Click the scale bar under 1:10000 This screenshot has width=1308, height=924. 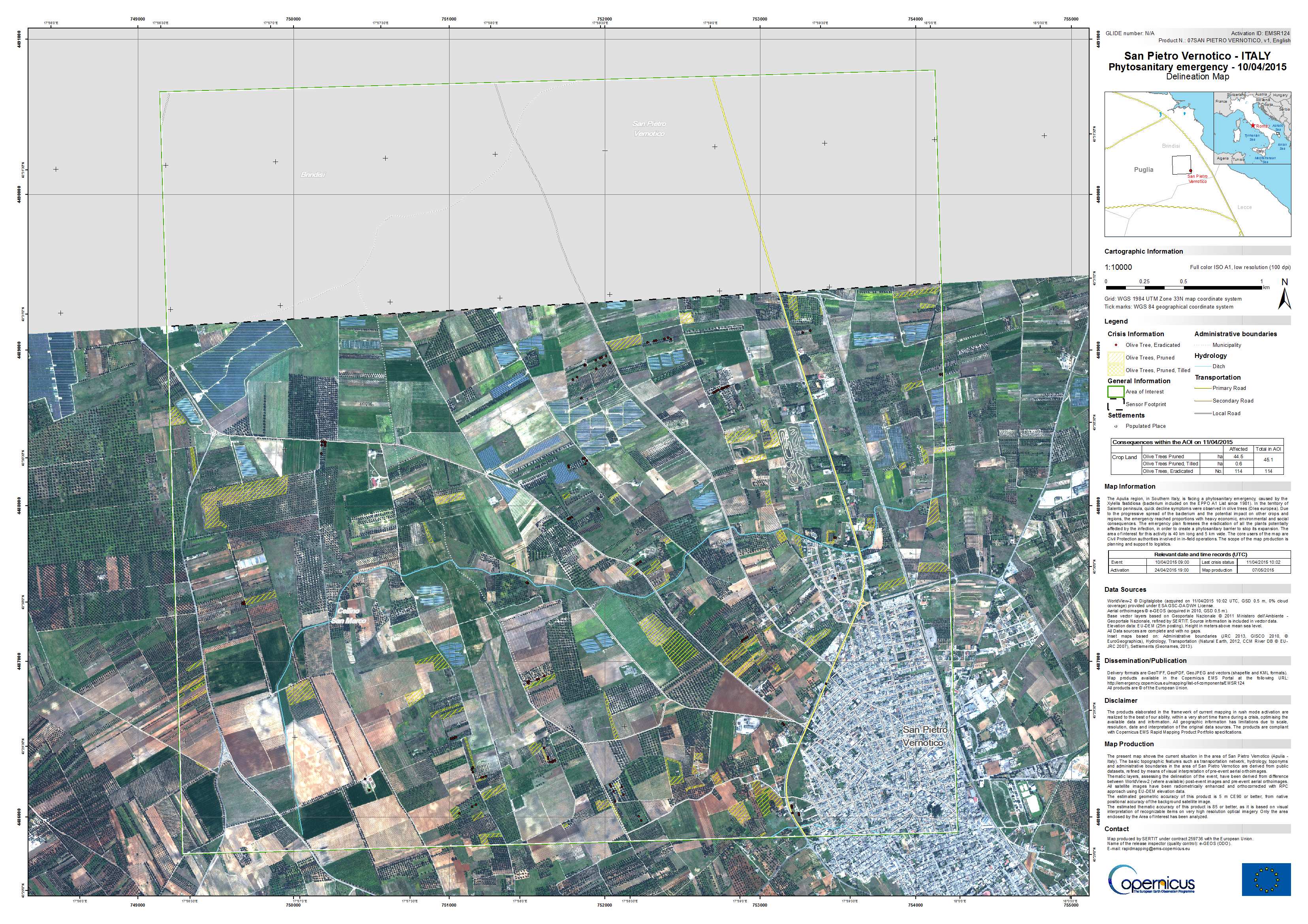(1184, 288)
